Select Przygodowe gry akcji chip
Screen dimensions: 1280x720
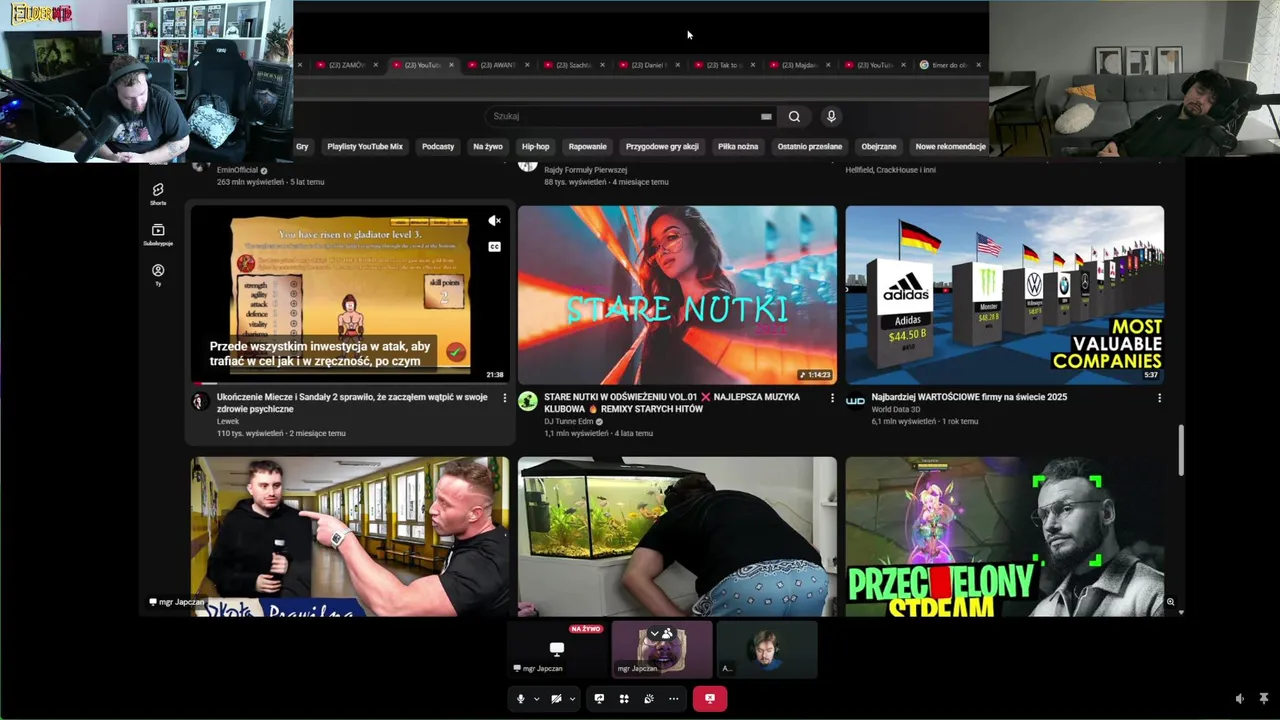[662, 146]
